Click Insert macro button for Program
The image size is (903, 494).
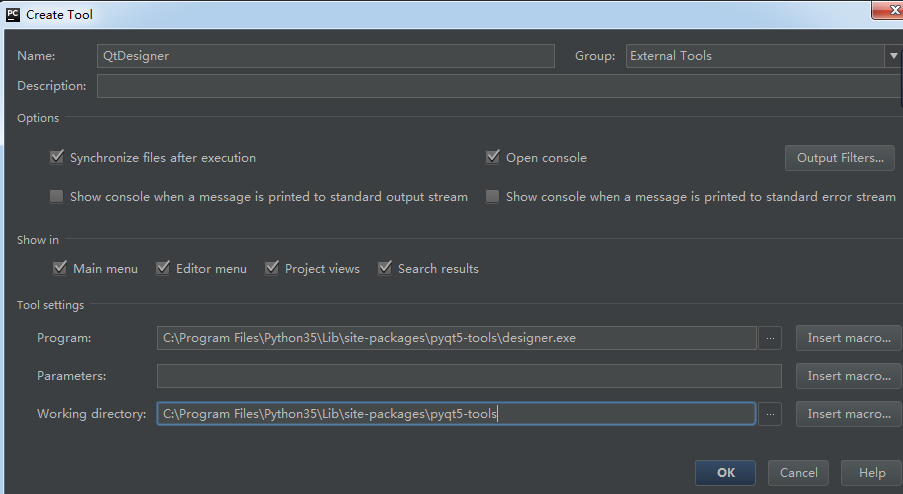click(x=849, y=338)
